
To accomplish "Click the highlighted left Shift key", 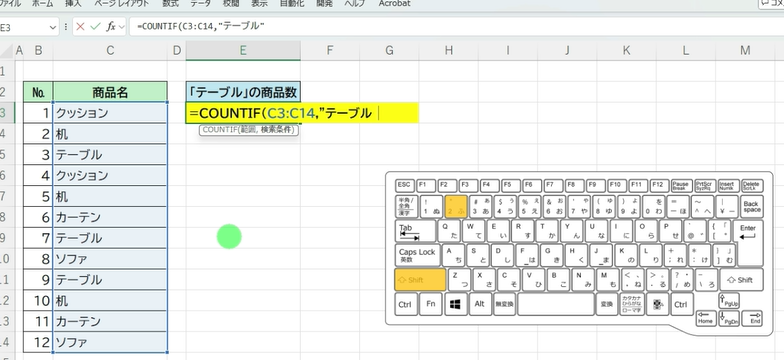I will 420,280.
